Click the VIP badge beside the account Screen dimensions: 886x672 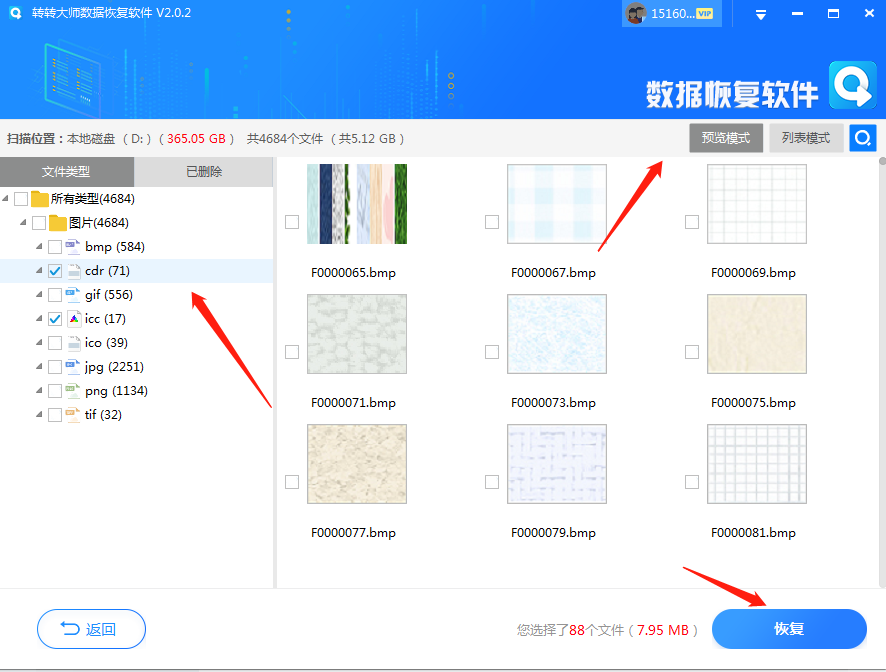704,14
